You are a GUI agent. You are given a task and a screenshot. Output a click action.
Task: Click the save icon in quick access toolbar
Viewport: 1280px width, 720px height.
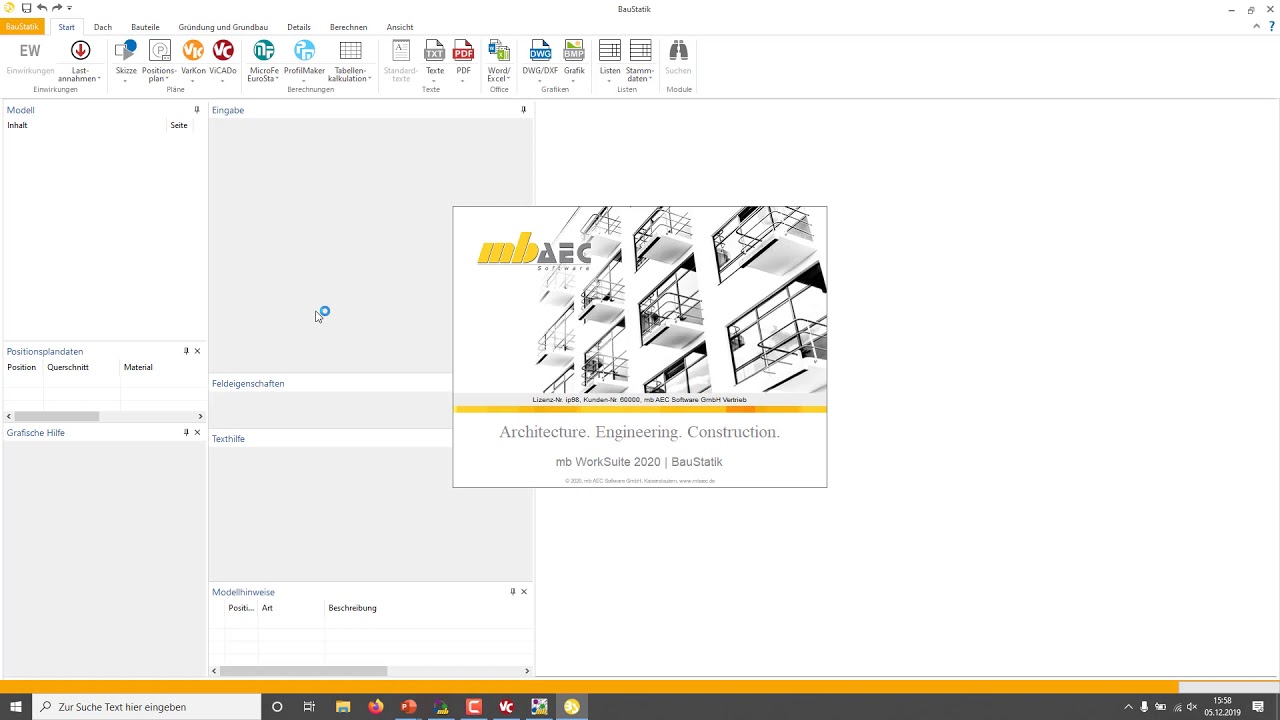click(26, 8)
